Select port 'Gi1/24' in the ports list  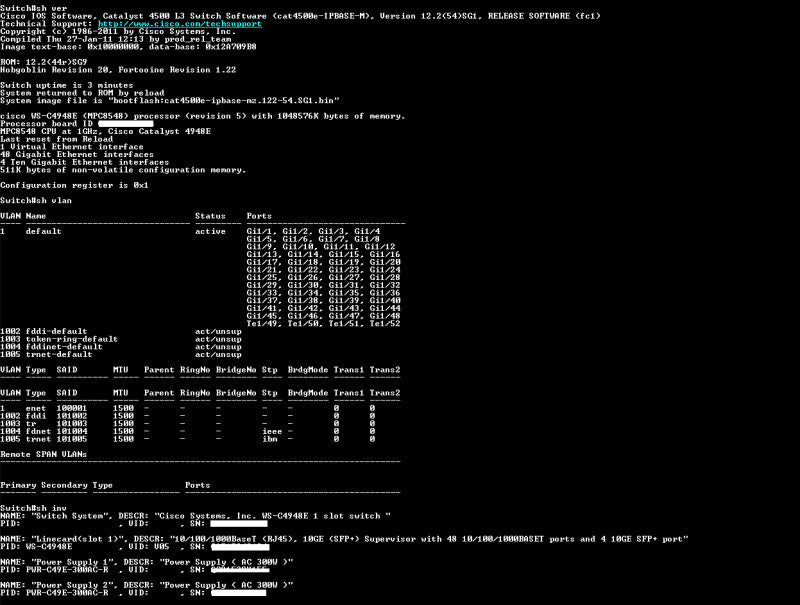(385, 270)
